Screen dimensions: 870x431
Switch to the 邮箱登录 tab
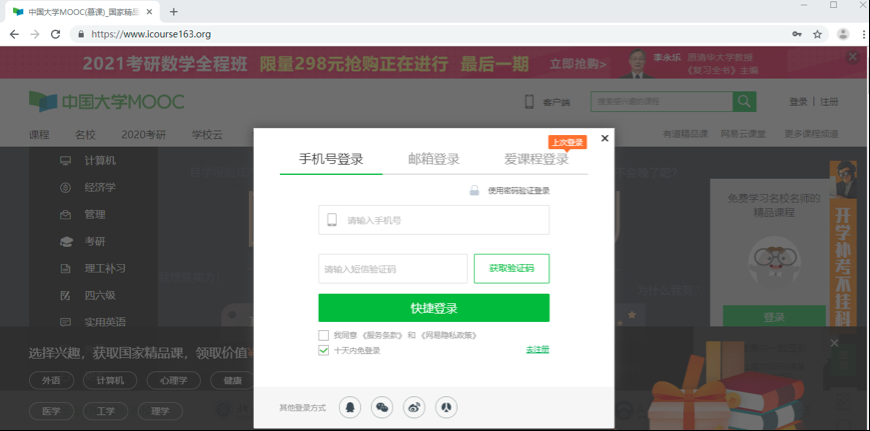point(434,159)
